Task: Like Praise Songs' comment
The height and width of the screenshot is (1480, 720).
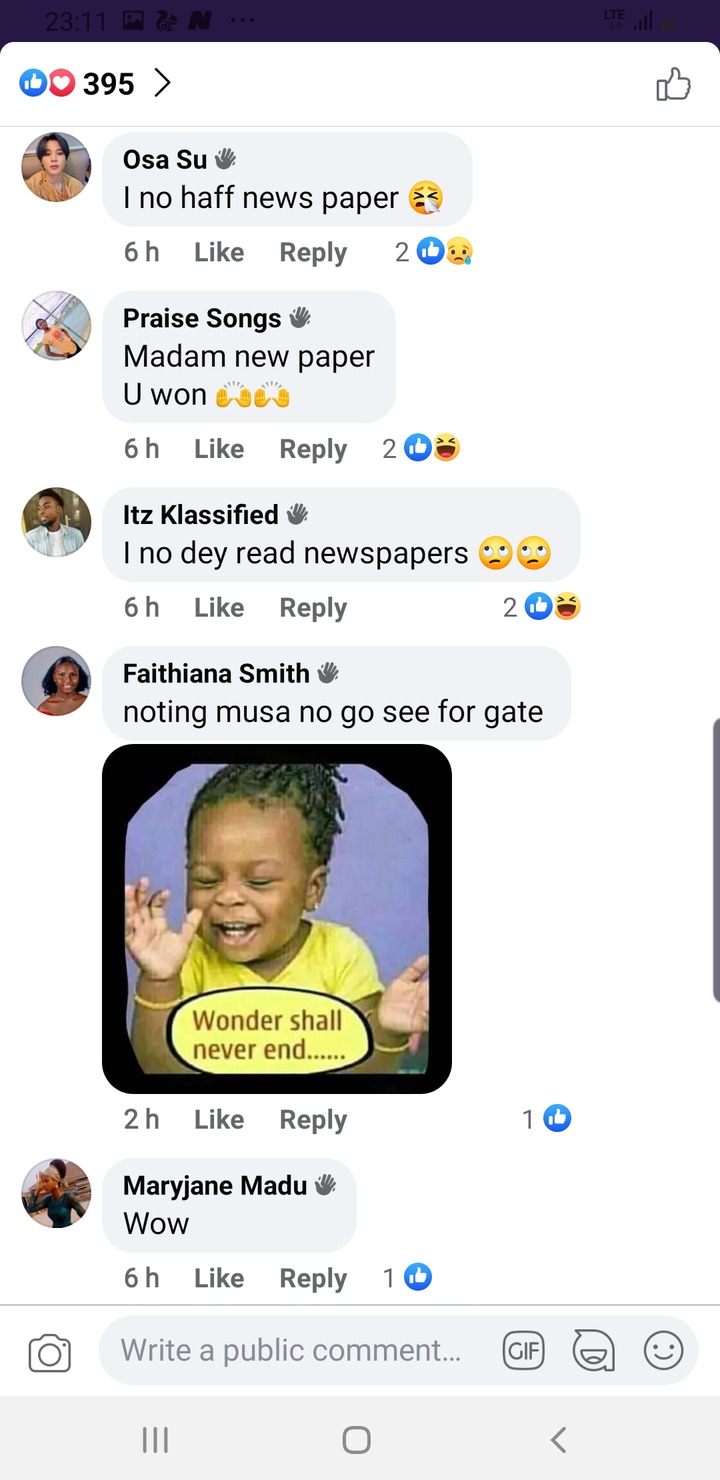Action: click(x=219, y=449)
